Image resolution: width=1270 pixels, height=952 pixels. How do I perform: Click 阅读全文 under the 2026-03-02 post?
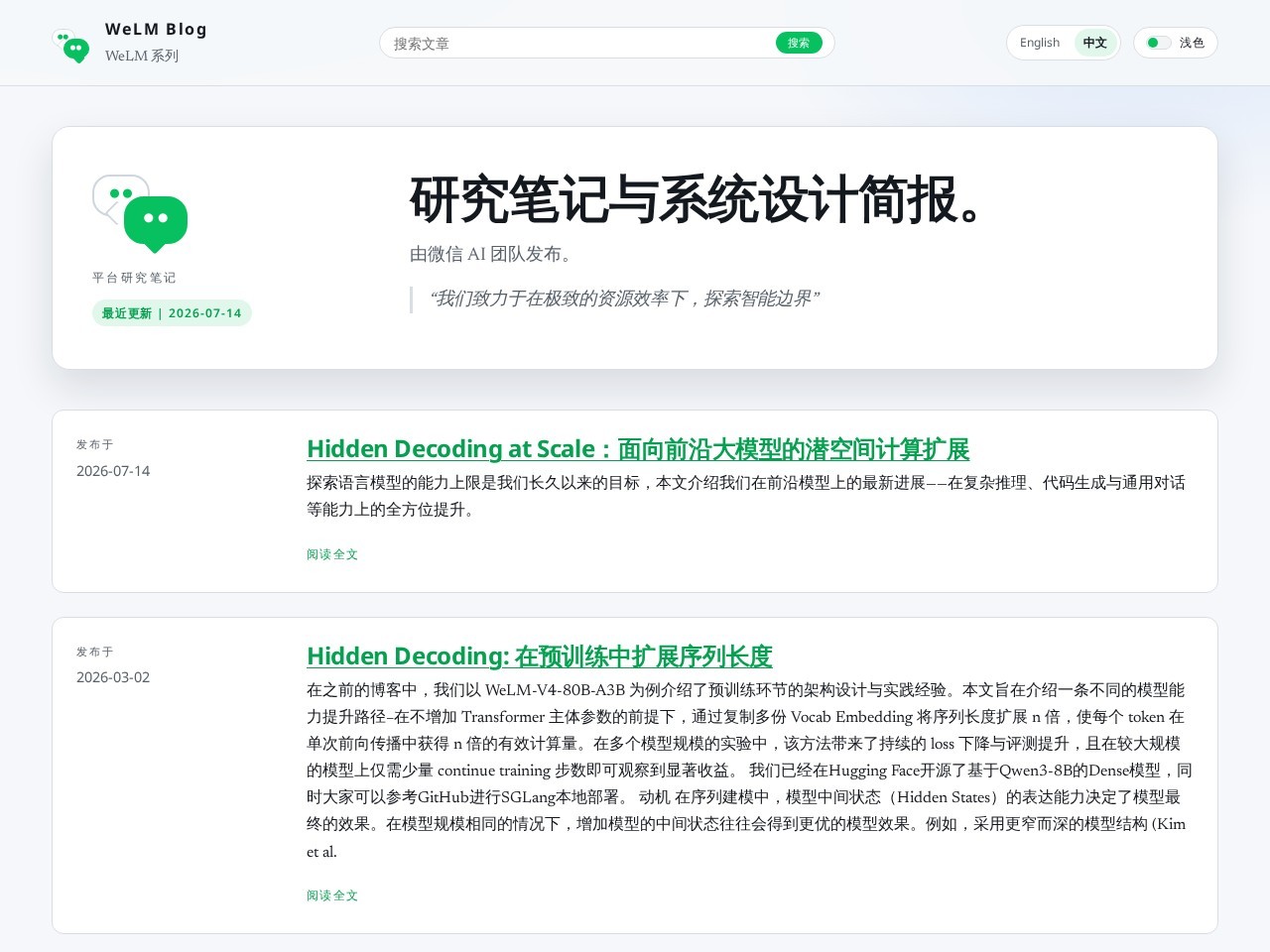pos(332,895)
